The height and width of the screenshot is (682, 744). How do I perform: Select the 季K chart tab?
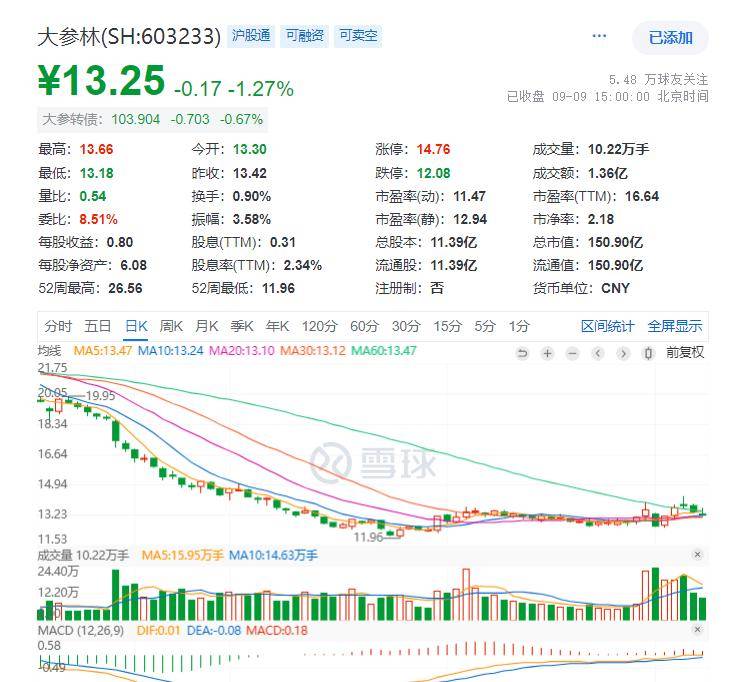pyautogui.click(x=242, y=327)
